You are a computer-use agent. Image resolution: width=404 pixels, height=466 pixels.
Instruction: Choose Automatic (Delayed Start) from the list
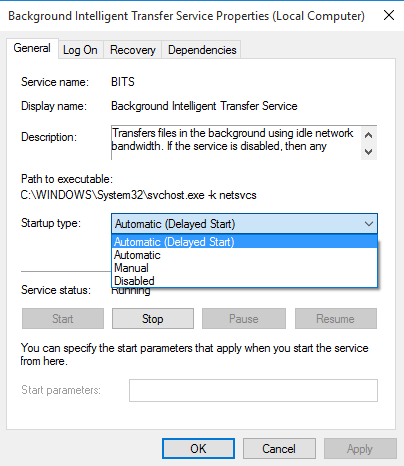[244, 242]
